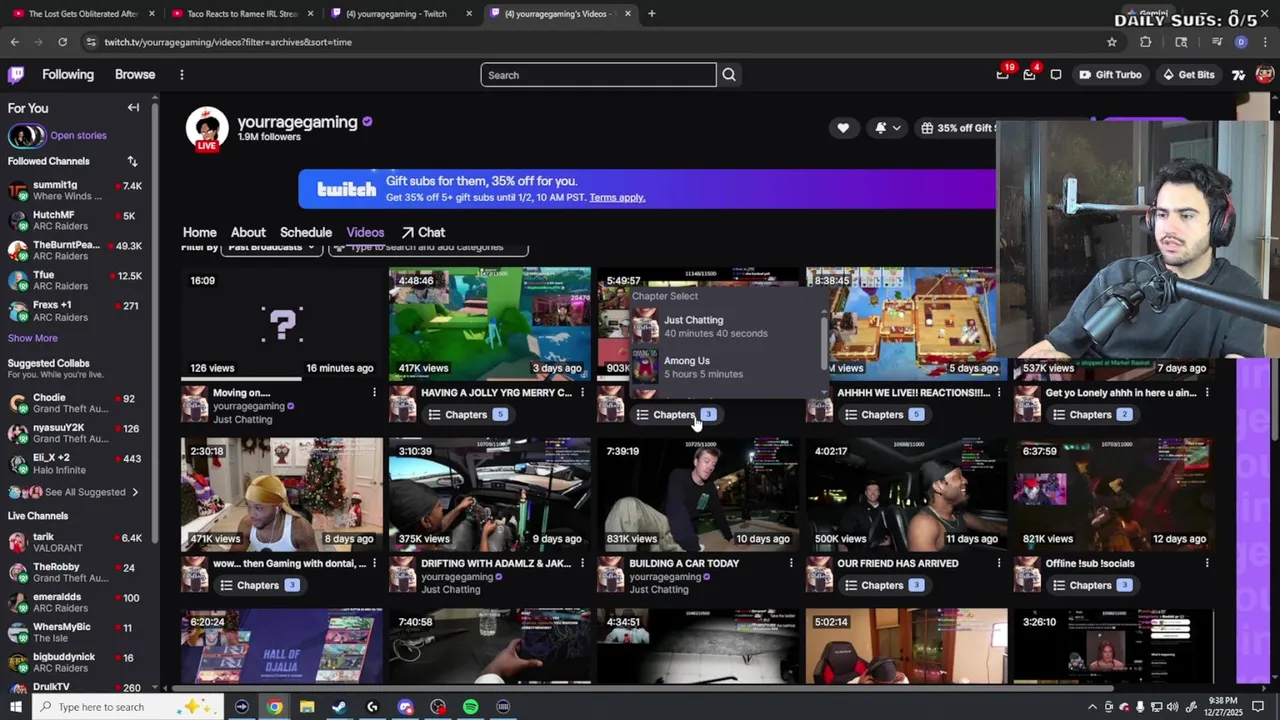The width and height of the screenshot is (1280, 720).
Task: Toggle the follow heart button
Action: (x=843, y=128)
